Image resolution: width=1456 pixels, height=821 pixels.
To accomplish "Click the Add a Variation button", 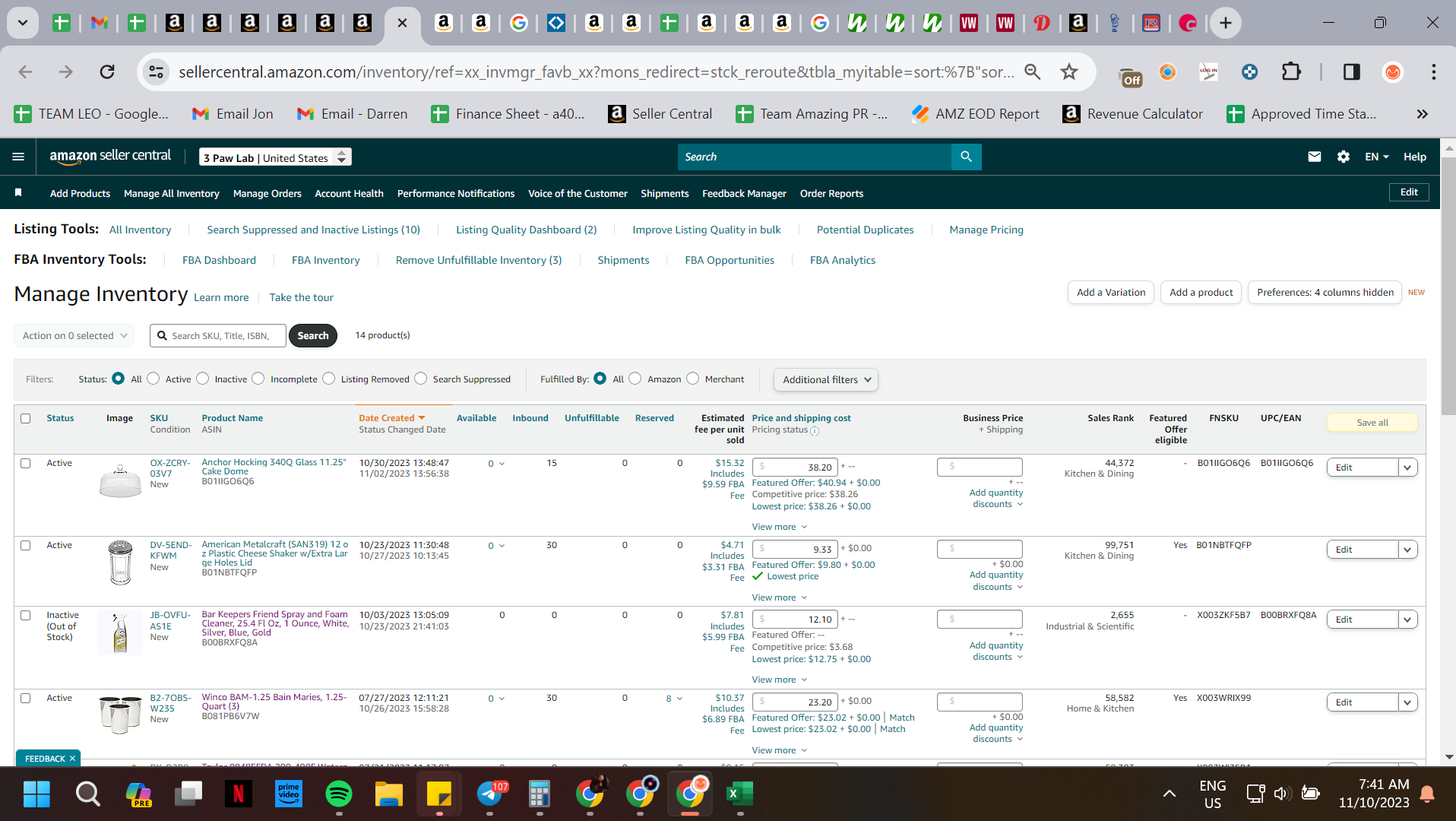I will pos(1111,292).
